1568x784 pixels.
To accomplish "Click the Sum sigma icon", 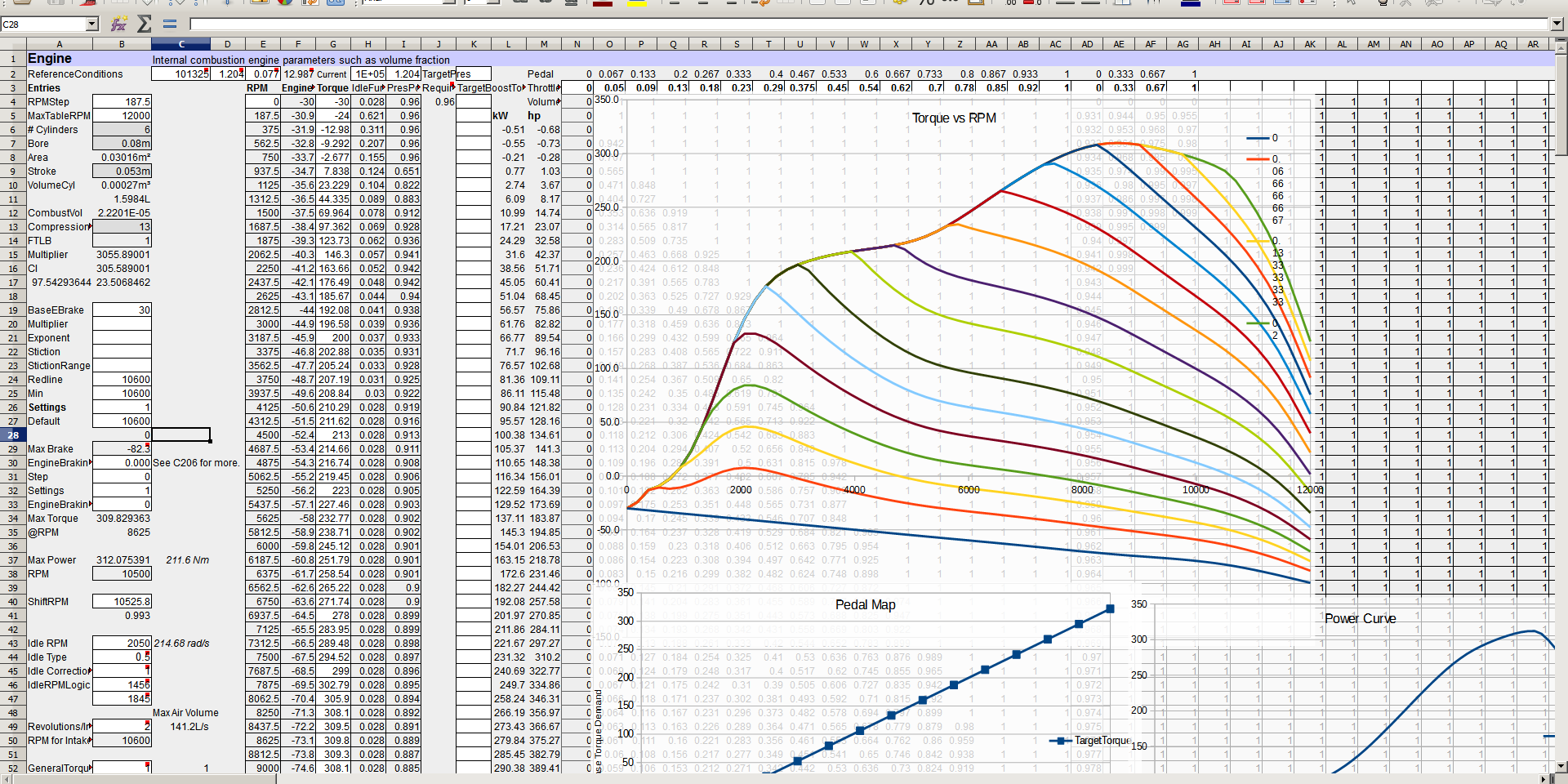I will click(145, 24).
